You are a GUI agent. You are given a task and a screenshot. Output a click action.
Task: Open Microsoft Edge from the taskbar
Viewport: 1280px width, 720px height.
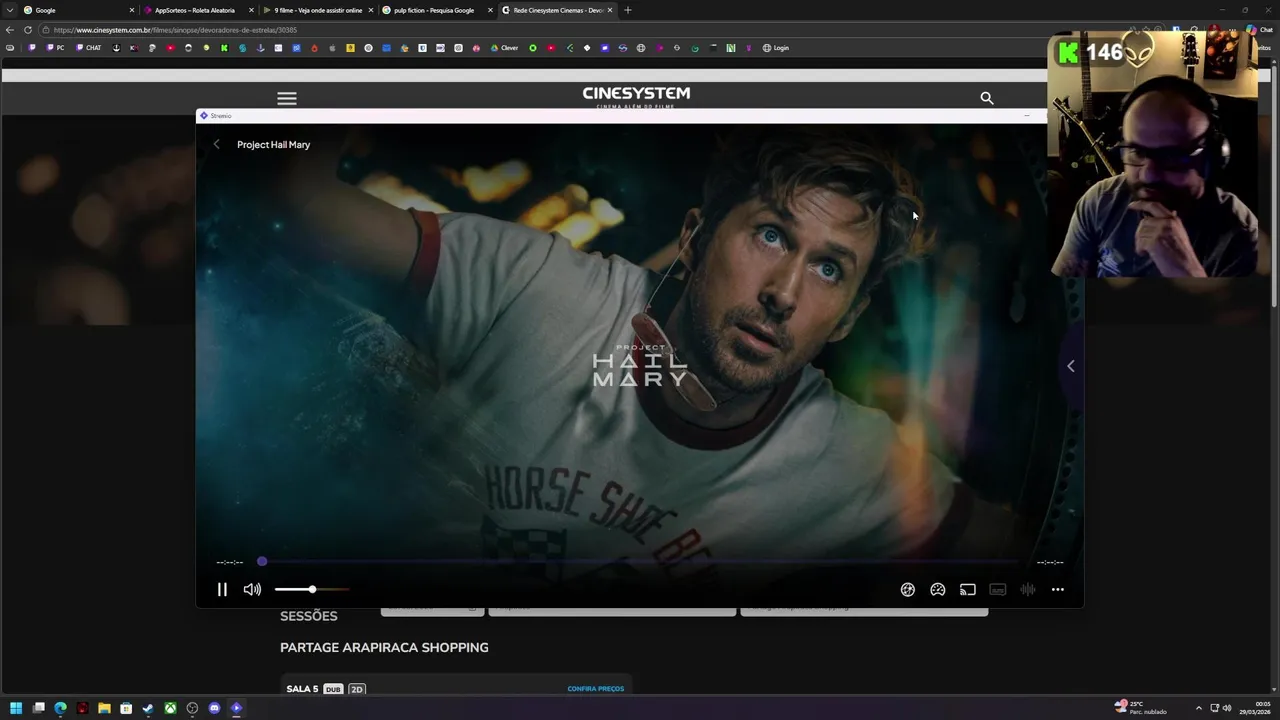click(x=60, y=708)
